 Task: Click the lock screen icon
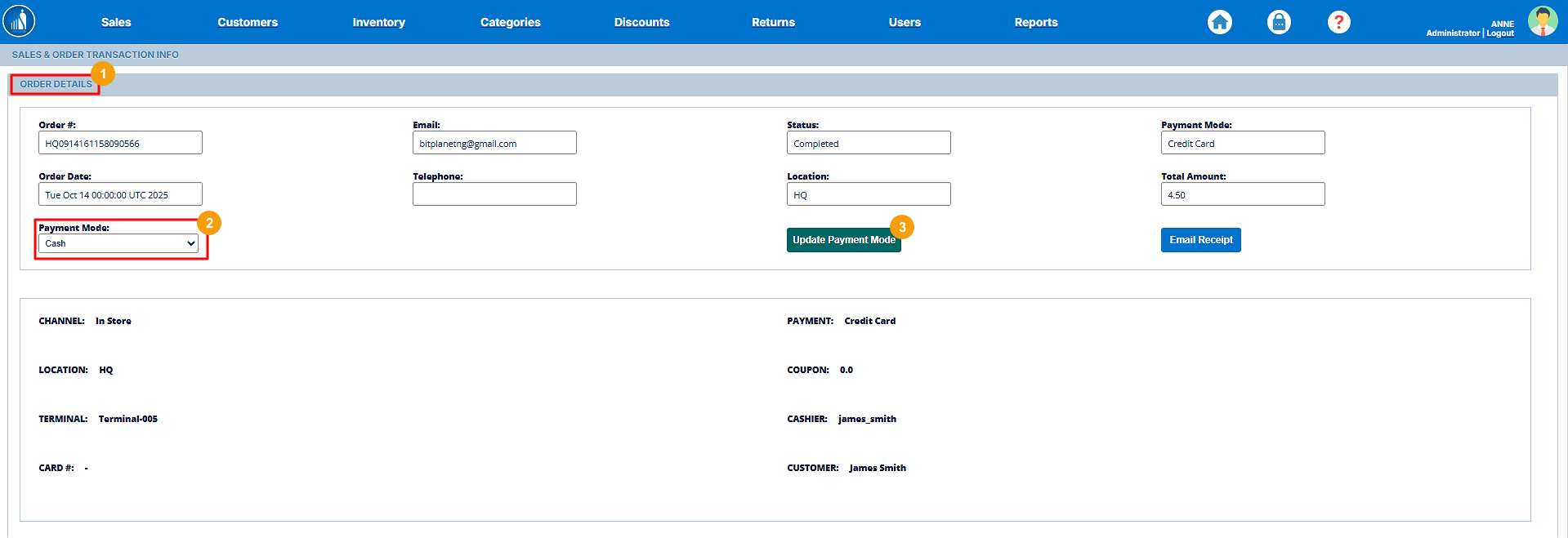[x=1279, y=22]
